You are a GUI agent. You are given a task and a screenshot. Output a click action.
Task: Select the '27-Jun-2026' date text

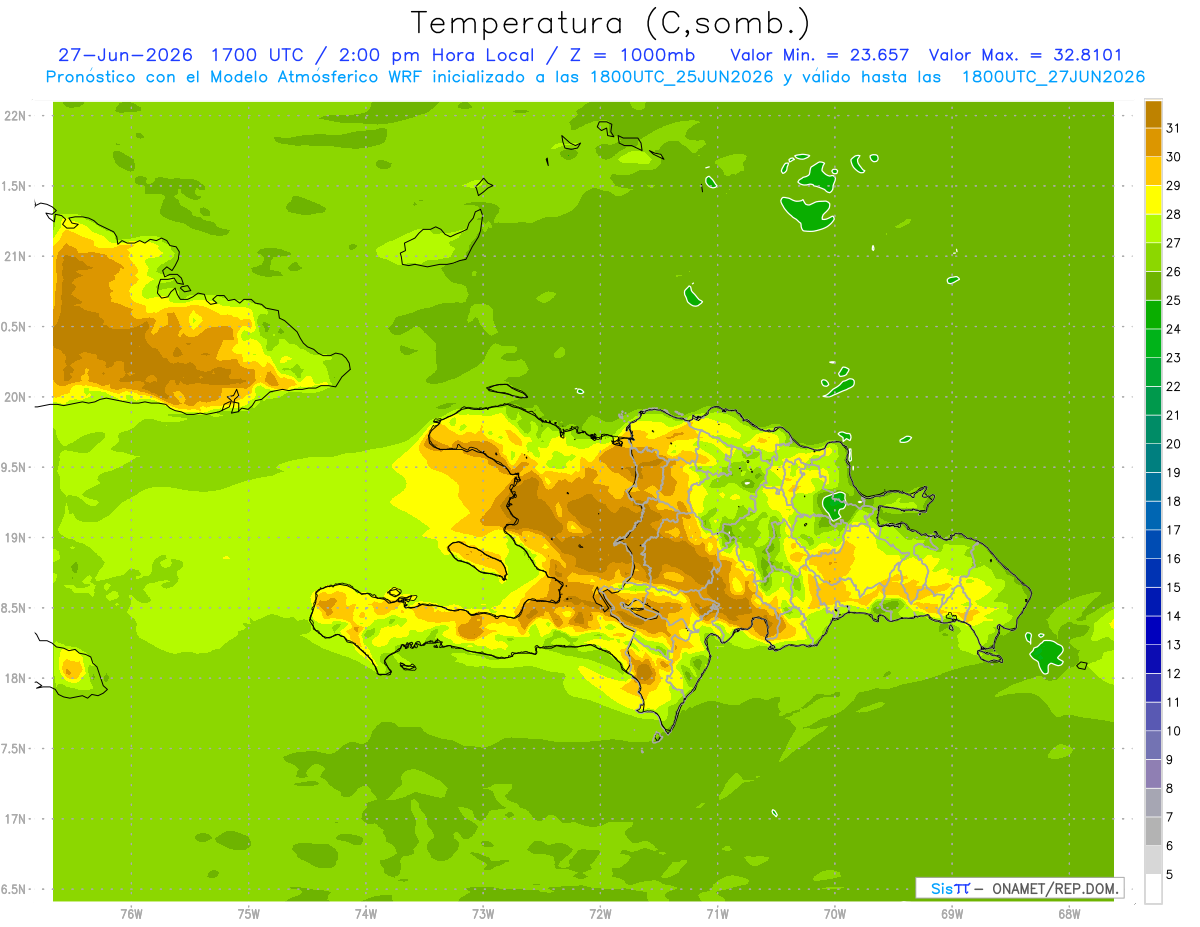125,55
